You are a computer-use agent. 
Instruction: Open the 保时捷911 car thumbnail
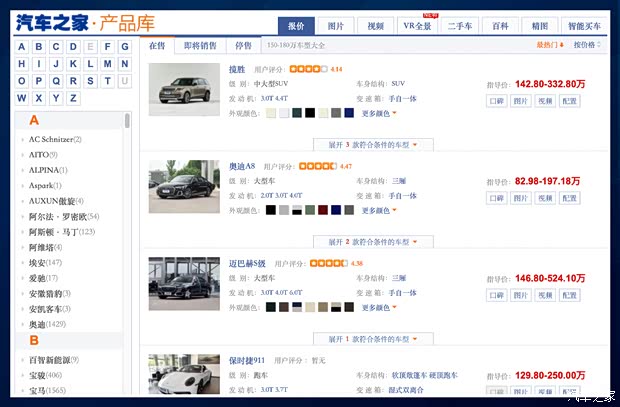[x=184, y=374]
